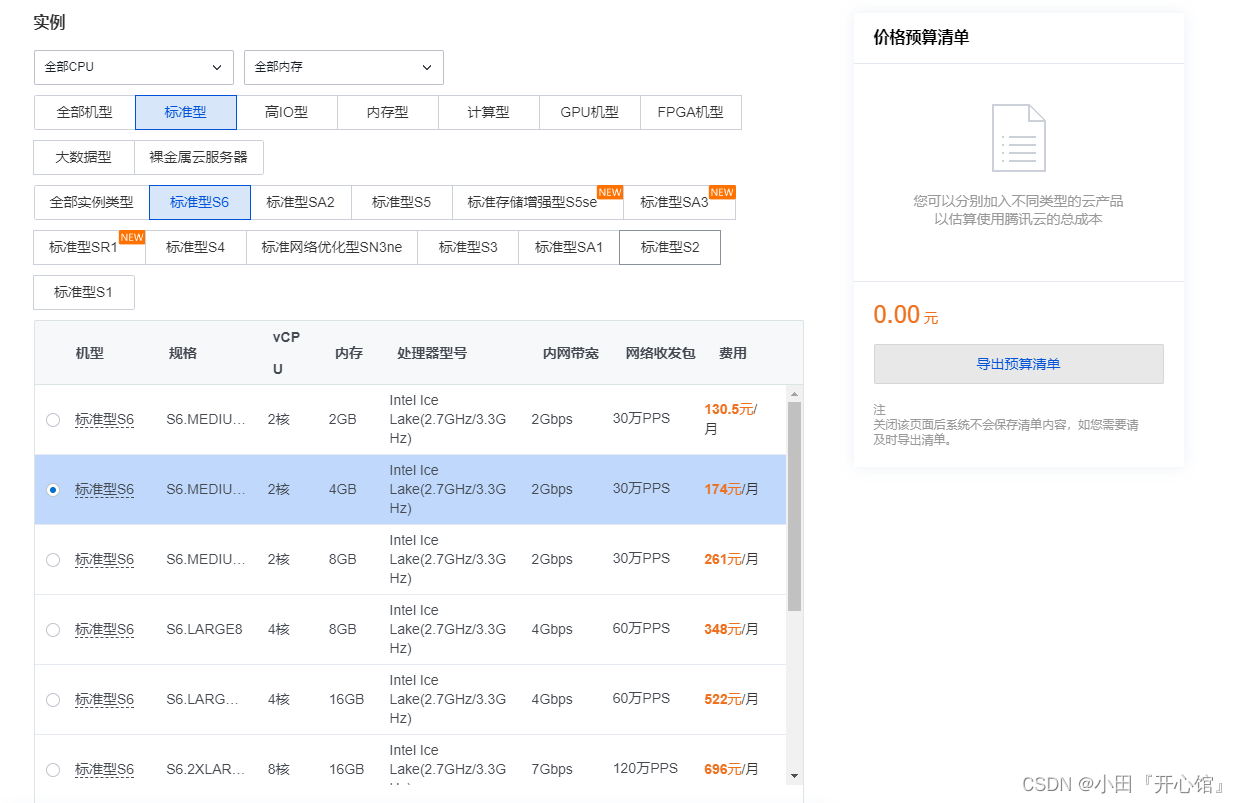1237x803 pixels.
Task: Open the 全部CPU dropdown
Action: (134, 67)
